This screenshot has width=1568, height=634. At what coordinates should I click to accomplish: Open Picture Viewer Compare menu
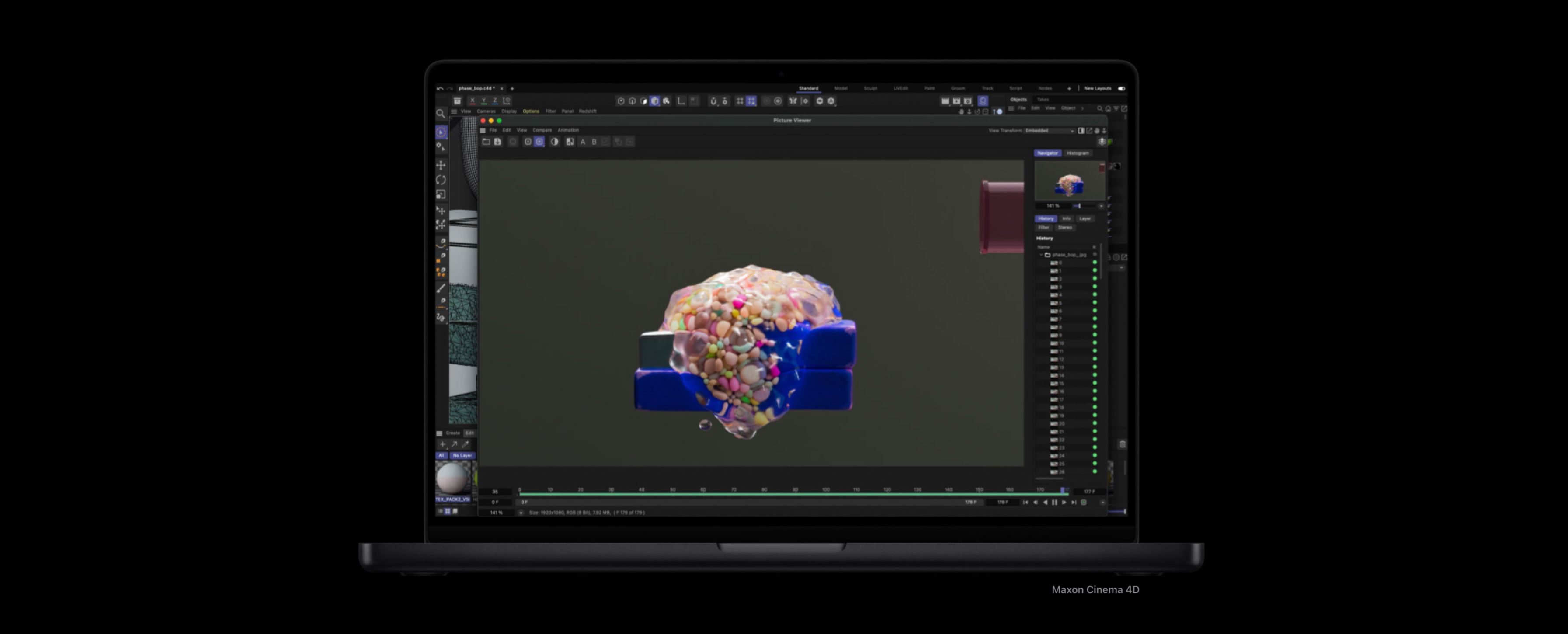click(x=542, y=130)
